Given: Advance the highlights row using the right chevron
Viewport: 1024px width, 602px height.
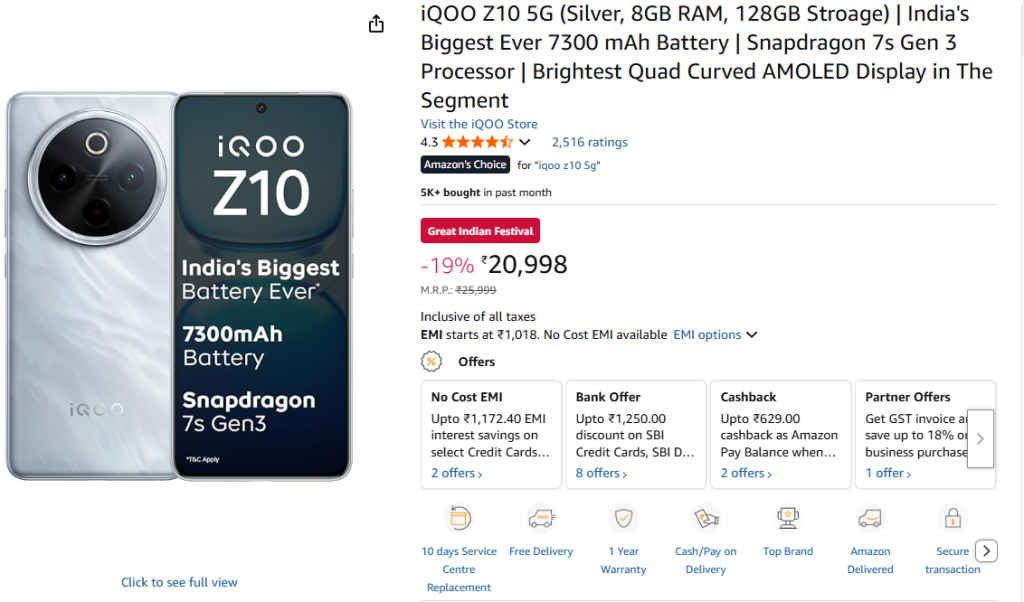Looking at the screenshot, I should 986,550.
